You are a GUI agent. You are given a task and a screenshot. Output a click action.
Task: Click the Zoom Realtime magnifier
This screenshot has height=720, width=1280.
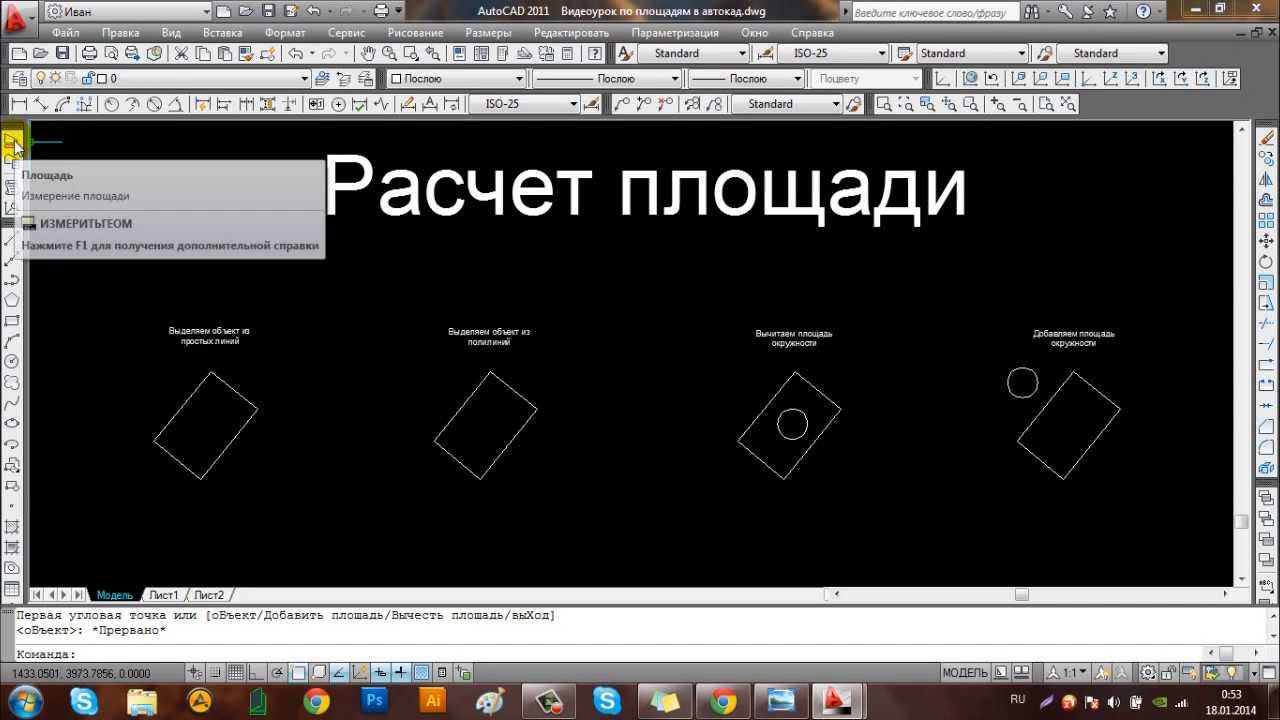[x=389, y=53]
